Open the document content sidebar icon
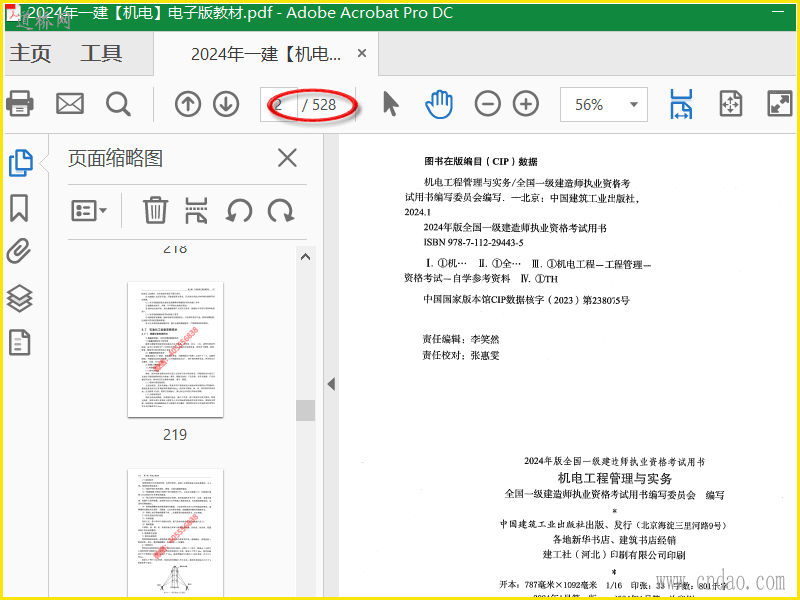 pos(19,342)
